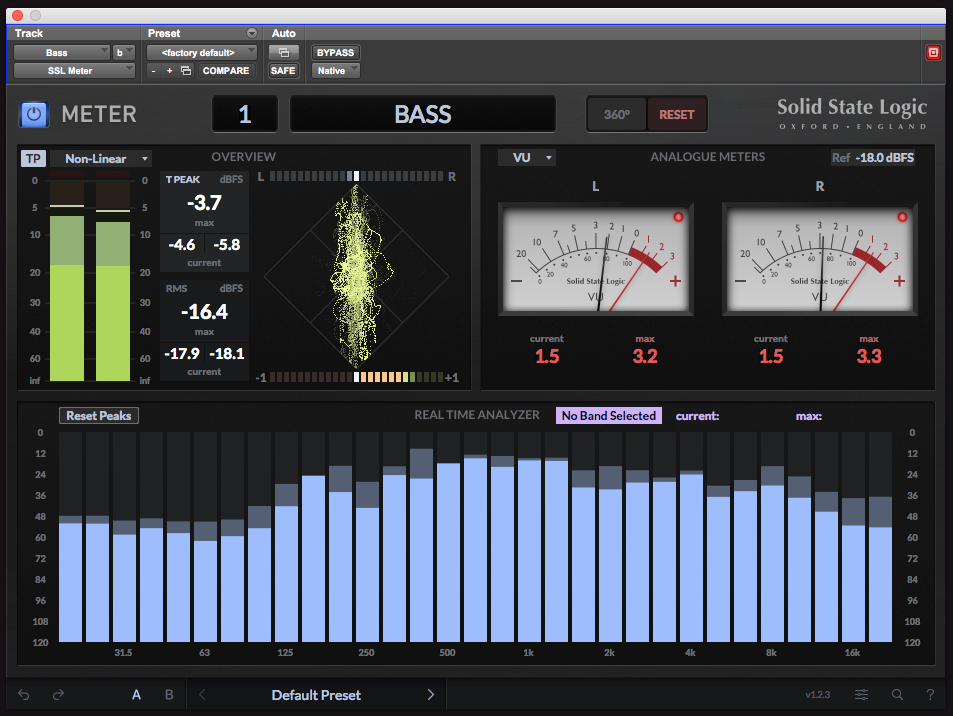Screen dimensions: 953x716
Task: Open the VU meter type dropdown
Action: pyautogui.click(x=526, y=157)
